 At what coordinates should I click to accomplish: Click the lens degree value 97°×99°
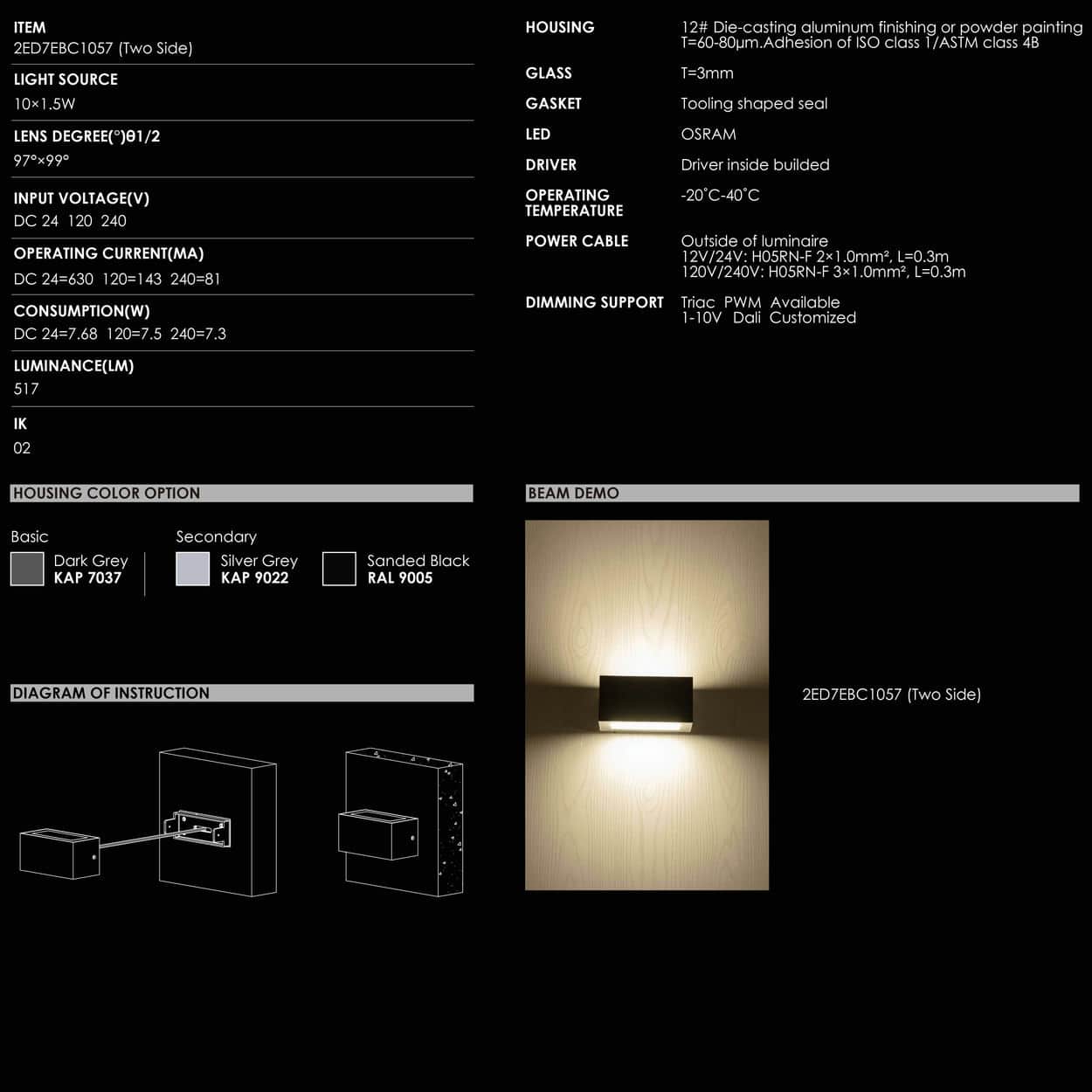click(x=41, y=161)
